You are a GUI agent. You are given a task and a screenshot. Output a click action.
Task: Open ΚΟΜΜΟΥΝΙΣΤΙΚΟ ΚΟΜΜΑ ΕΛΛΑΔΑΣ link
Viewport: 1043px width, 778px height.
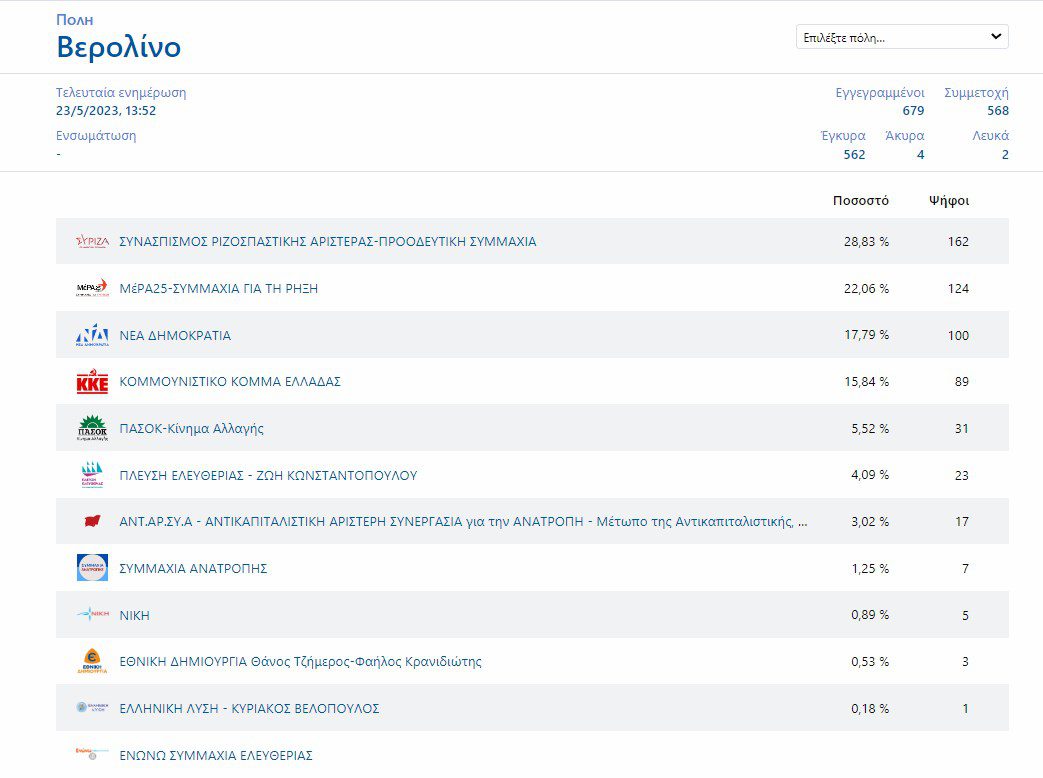pyautogui.click(x=229, y=382)
